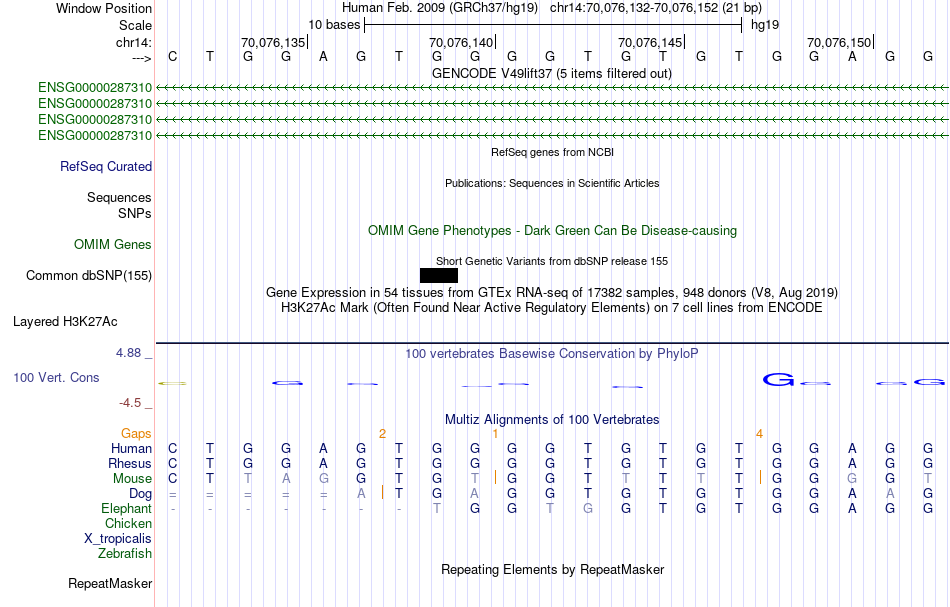Select the Chicken alignment row label
The height and width of the screenshot is (607, 950).
pos(128,523)
